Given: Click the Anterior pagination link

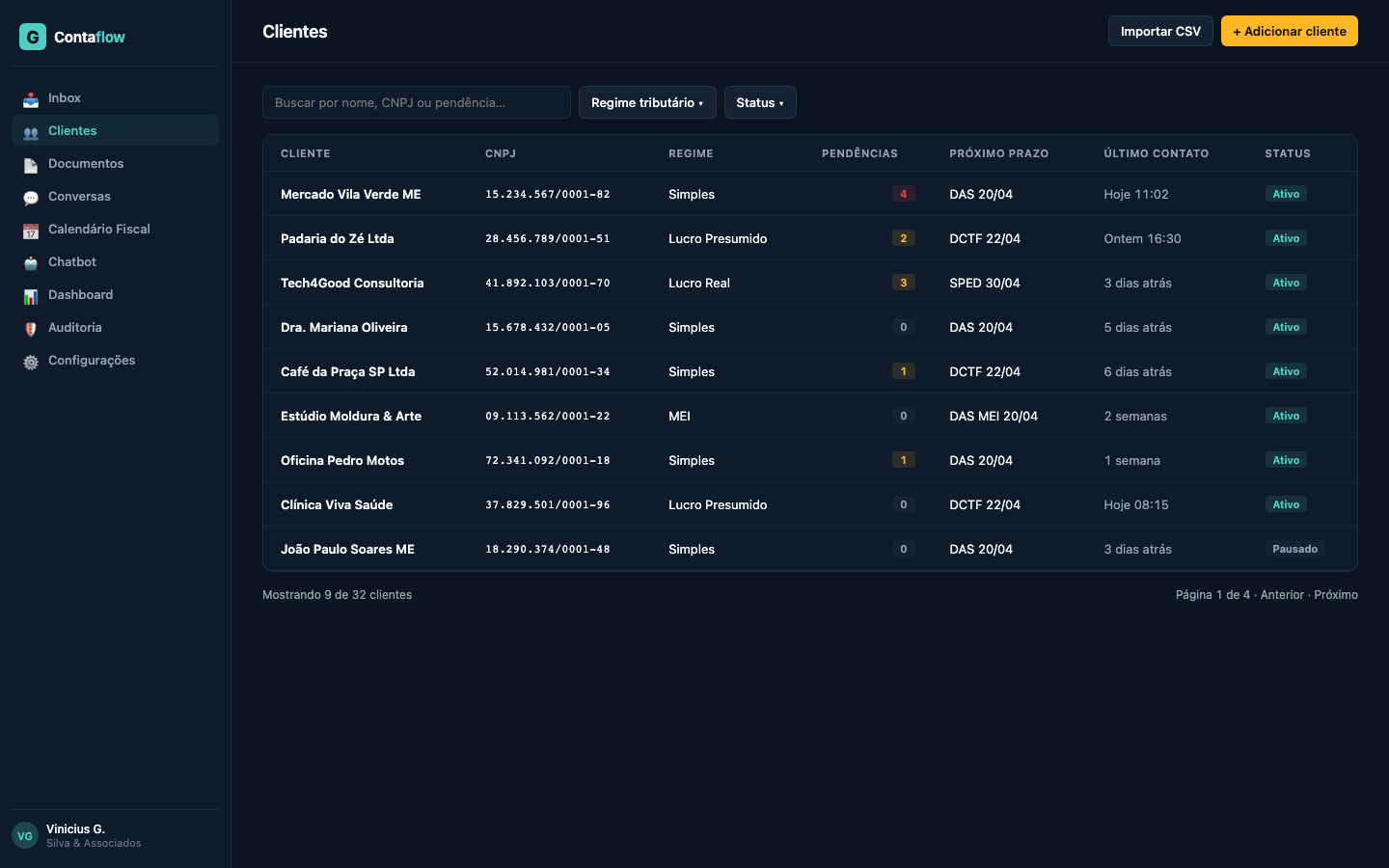Looking at the screenshot, I should pyautogui.click(x=1282, y=595).
